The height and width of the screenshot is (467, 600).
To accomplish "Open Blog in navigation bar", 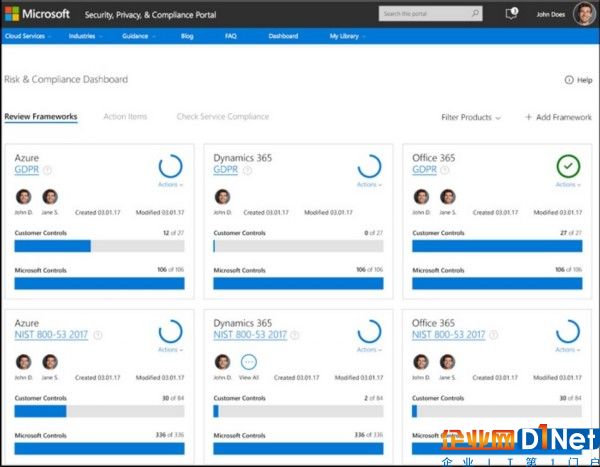I will click(187, 36).
